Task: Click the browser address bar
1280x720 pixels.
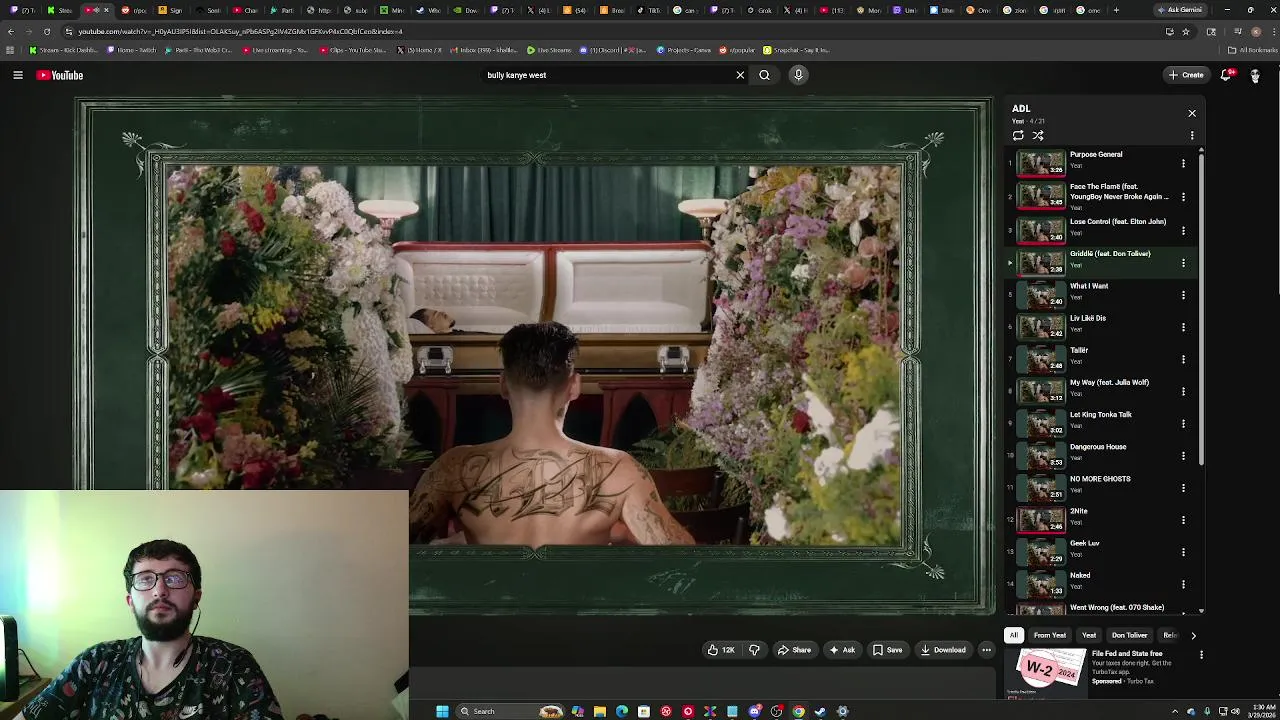Action: point(600,31)
